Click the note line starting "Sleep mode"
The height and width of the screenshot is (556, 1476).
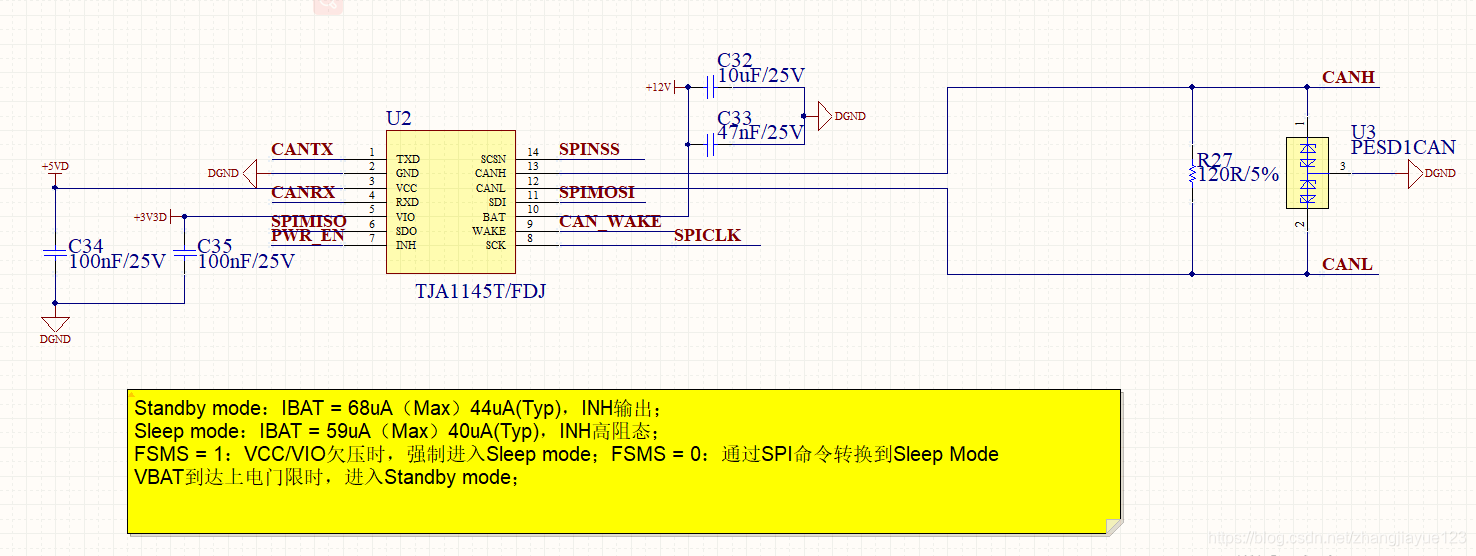tap(396, 432)
